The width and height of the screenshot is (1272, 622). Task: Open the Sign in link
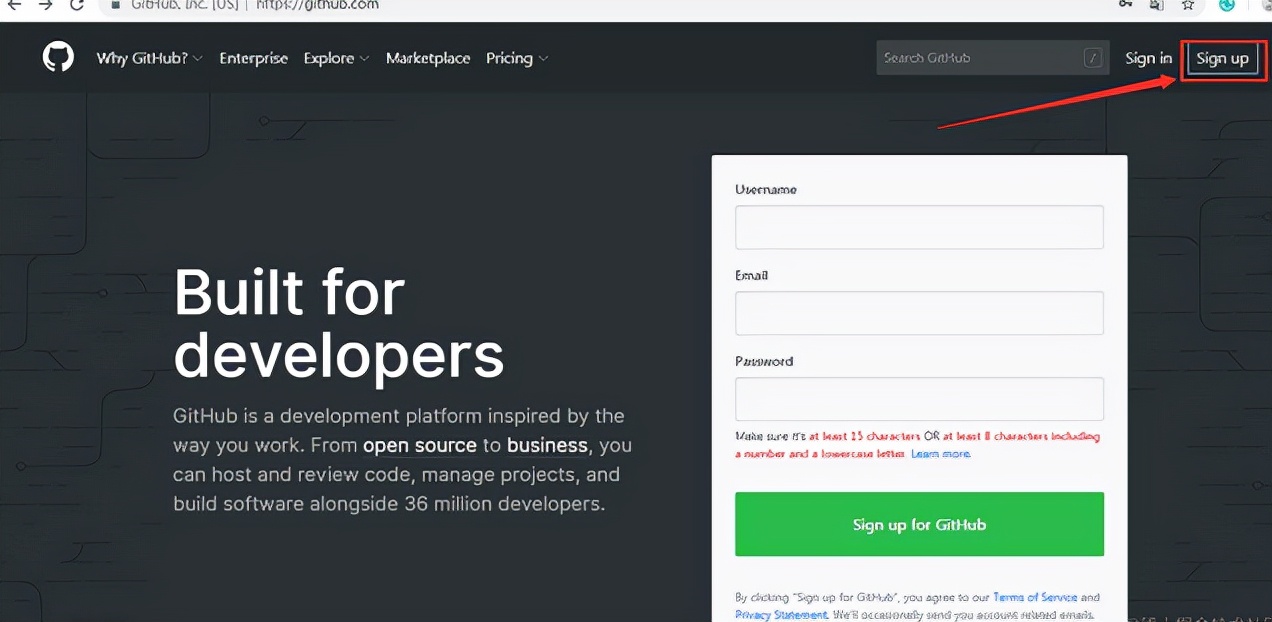(x=1148, y=58)
